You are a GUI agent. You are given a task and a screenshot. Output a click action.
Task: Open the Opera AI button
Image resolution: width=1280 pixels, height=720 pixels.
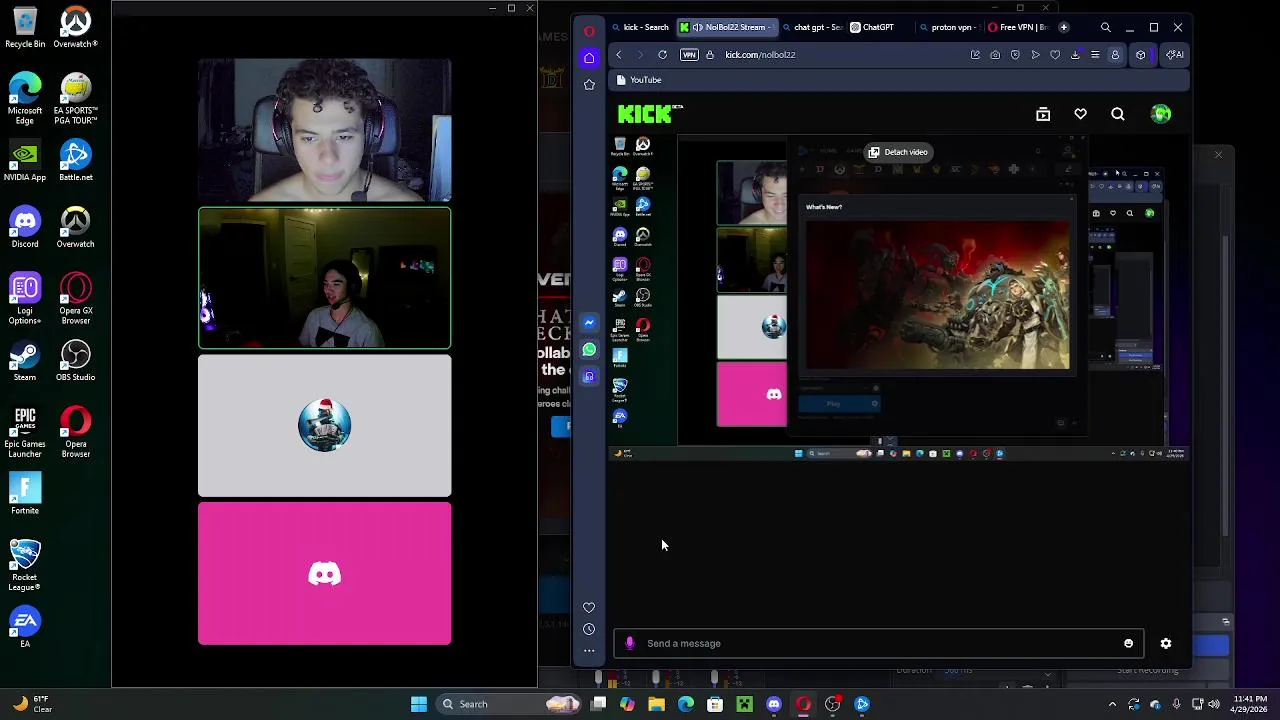1175,55
